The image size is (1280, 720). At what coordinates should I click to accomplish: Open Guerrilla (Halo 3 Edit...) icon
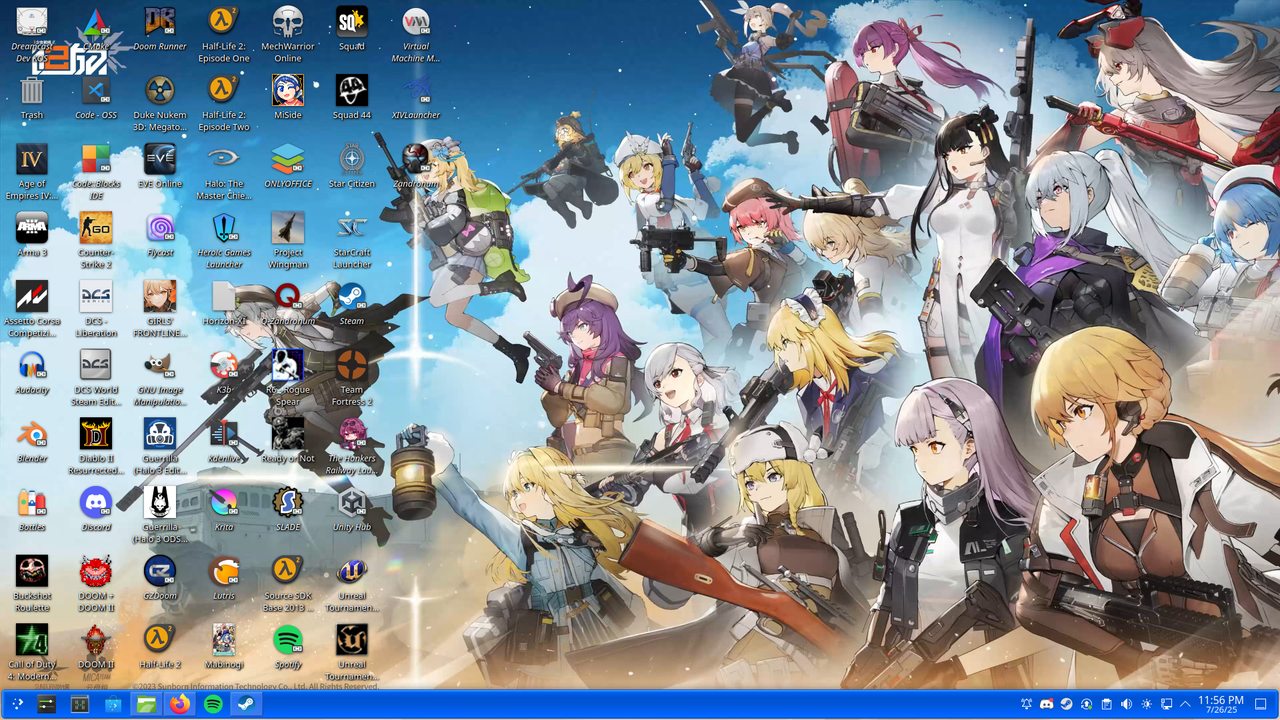(x=160, y=434)
